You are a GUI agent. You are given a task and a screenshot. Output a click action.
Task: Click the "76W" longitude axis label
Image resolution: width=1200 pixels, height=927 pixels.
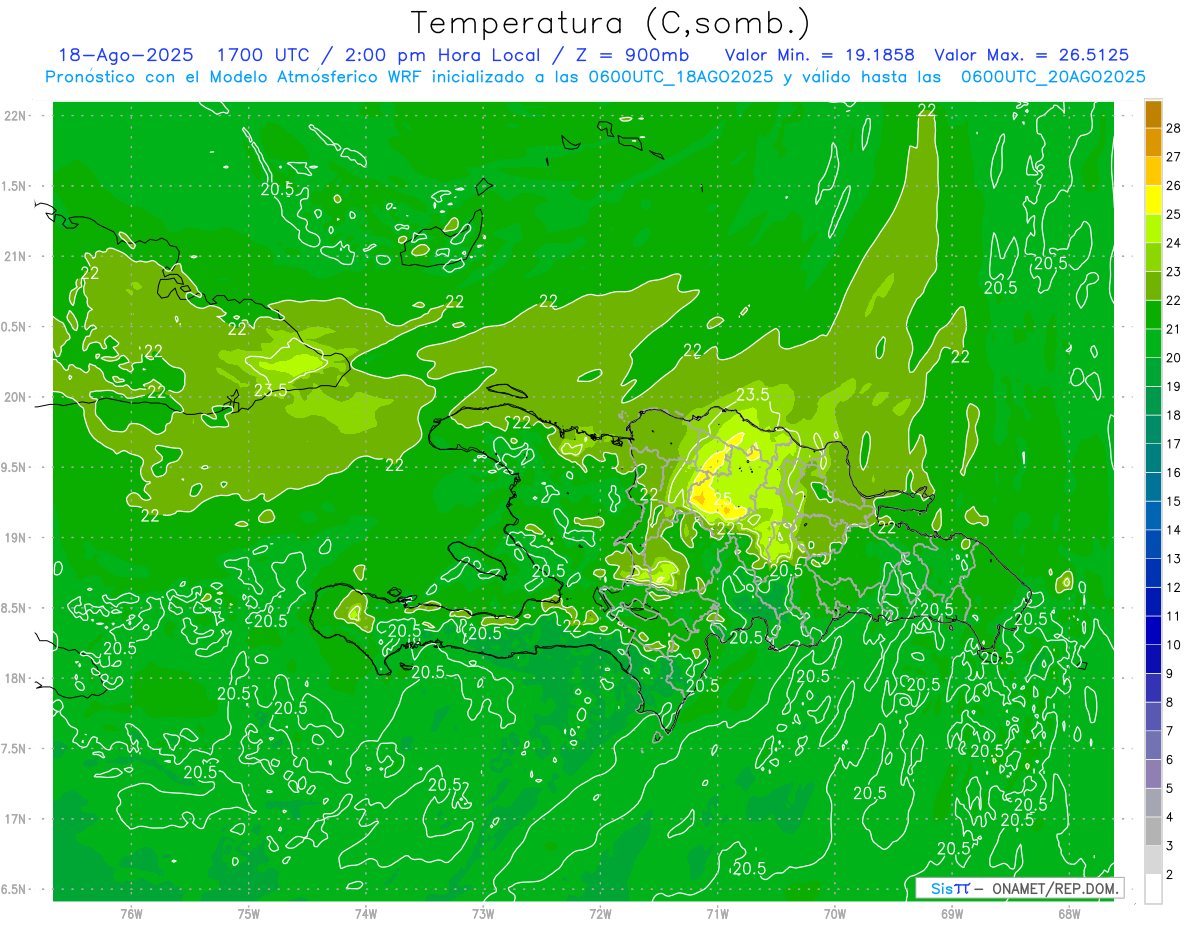[x=131, y=914]
